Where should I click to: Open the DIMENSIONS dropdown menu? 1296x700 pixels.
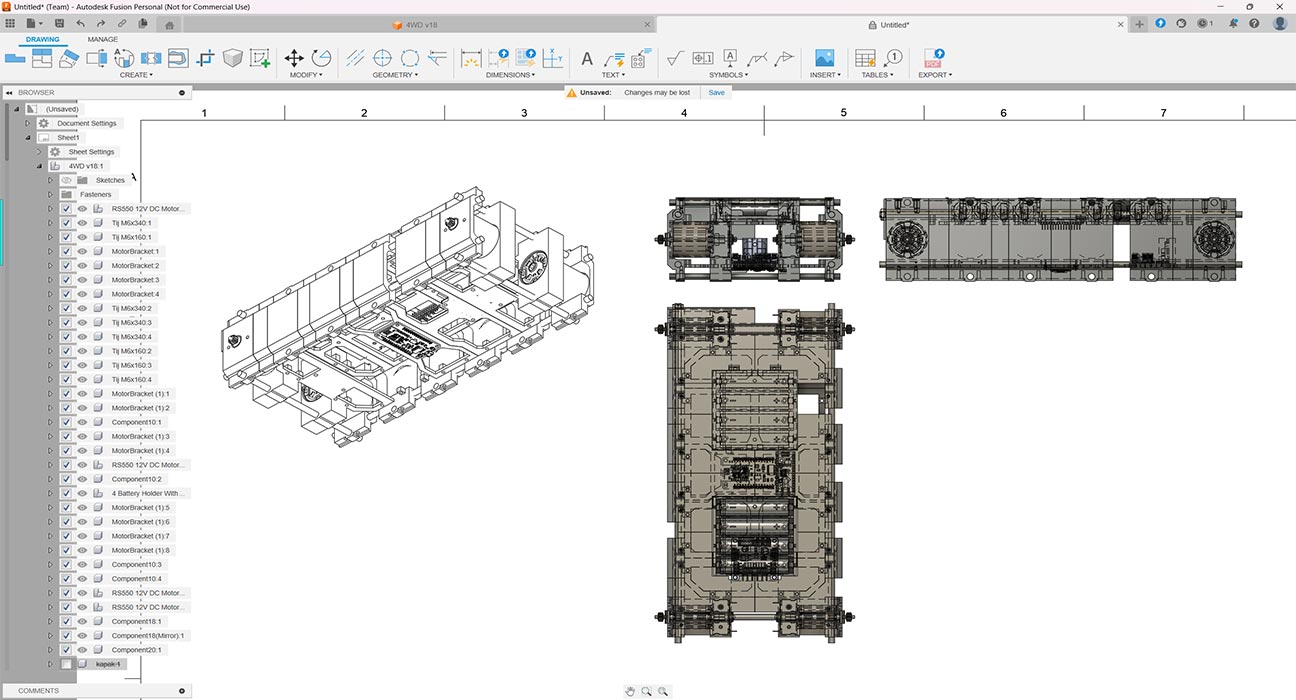coord(510,75)
